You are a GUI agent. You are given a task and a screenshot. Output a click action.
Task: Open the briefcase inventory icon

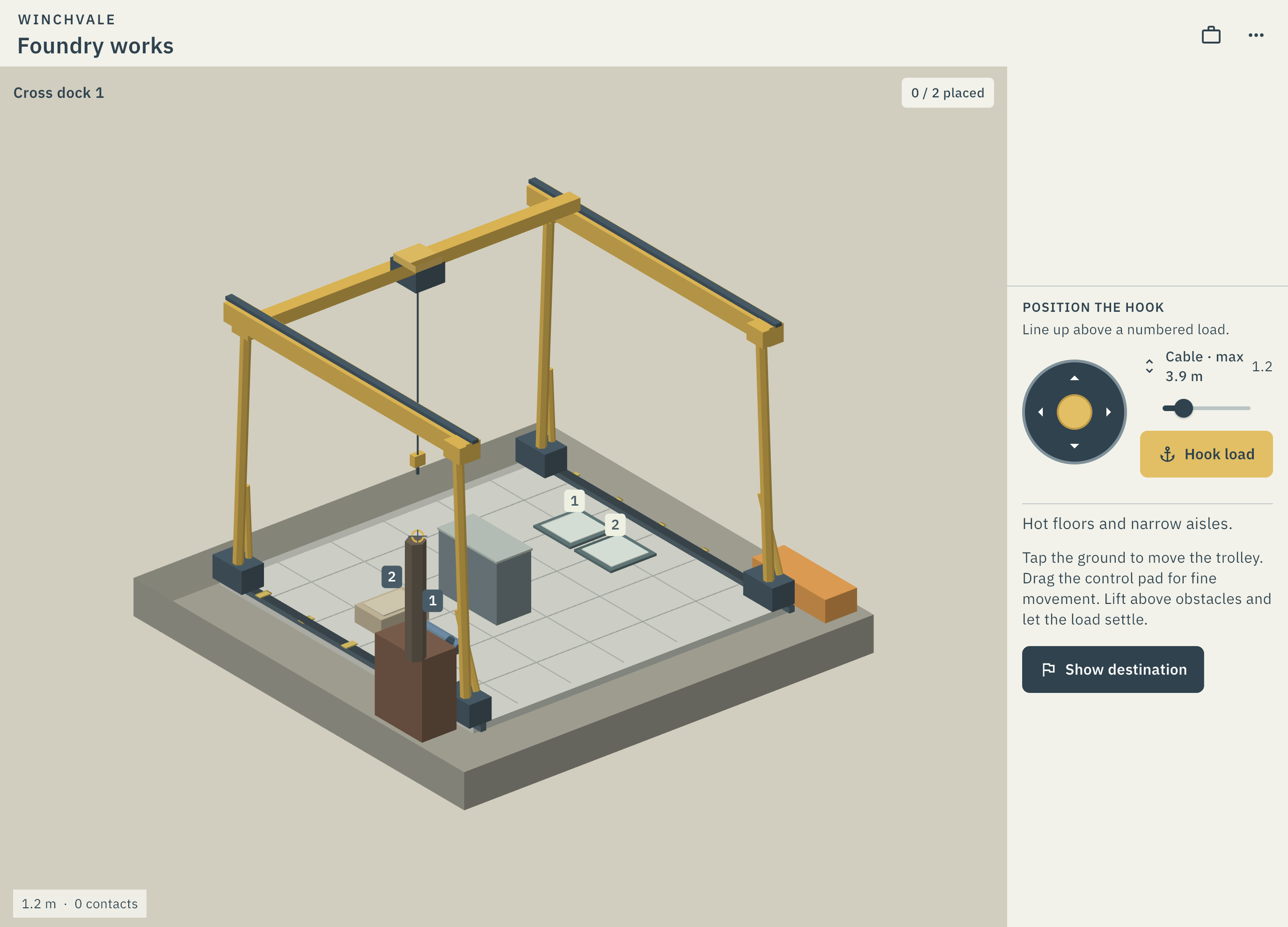pos(1211,35)
